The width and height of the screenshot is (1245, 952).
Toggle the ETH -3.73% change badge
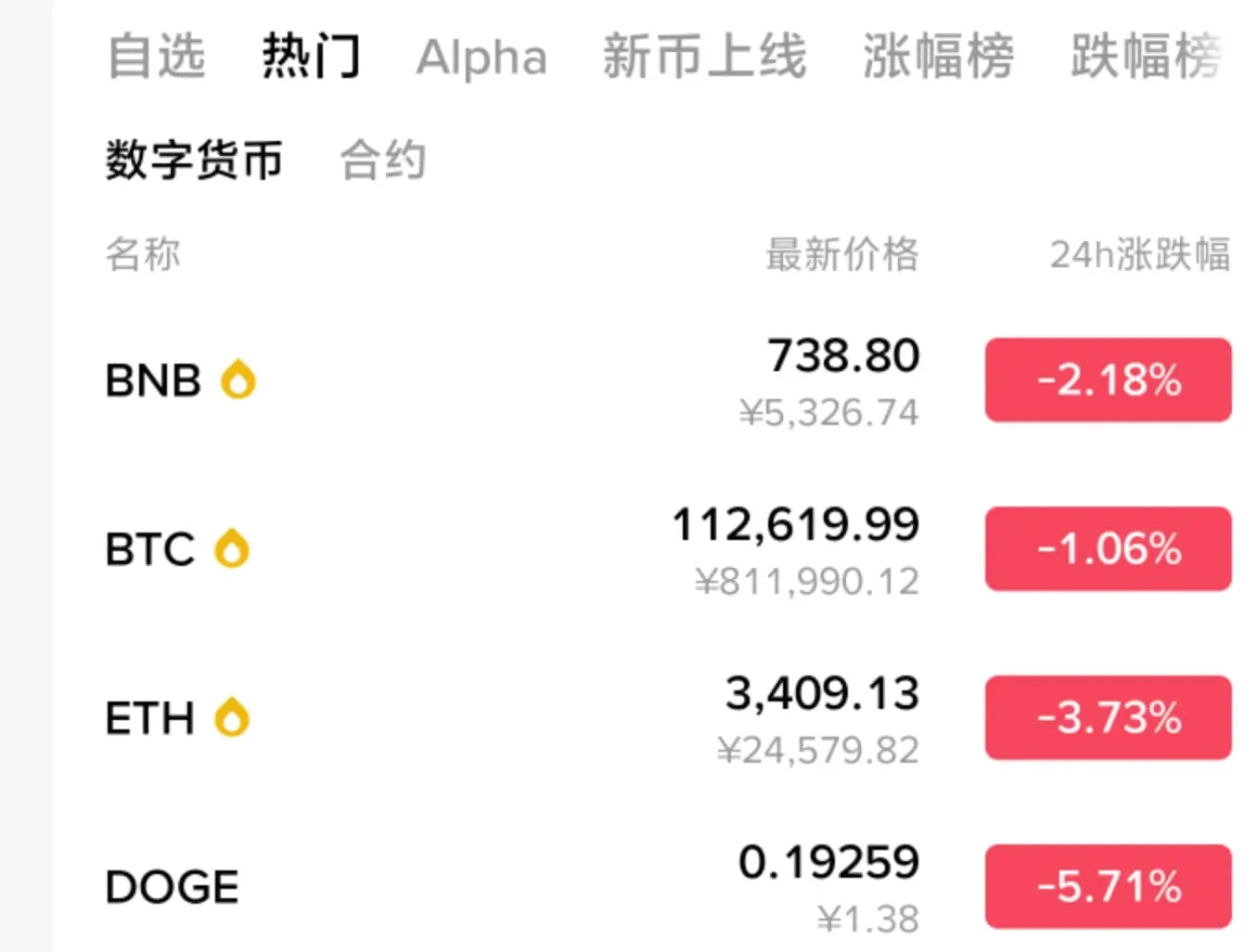pyautogui.click(x=1109, y=717)
